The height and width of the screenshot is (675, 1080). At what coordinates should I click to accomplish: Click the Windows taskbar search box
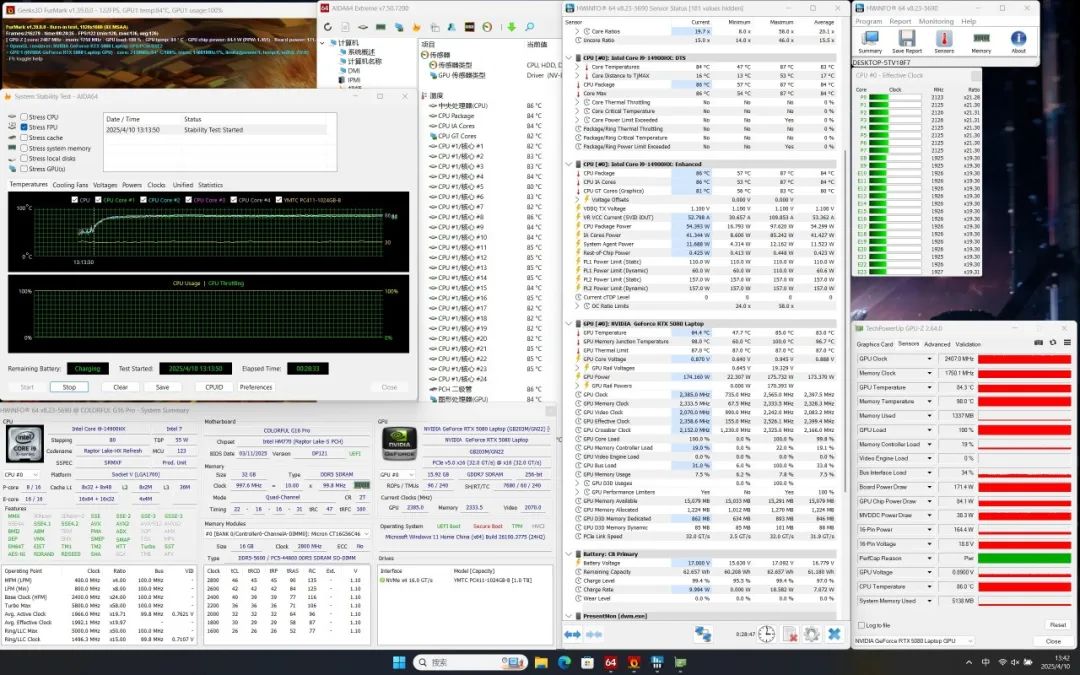pos(470,663)
